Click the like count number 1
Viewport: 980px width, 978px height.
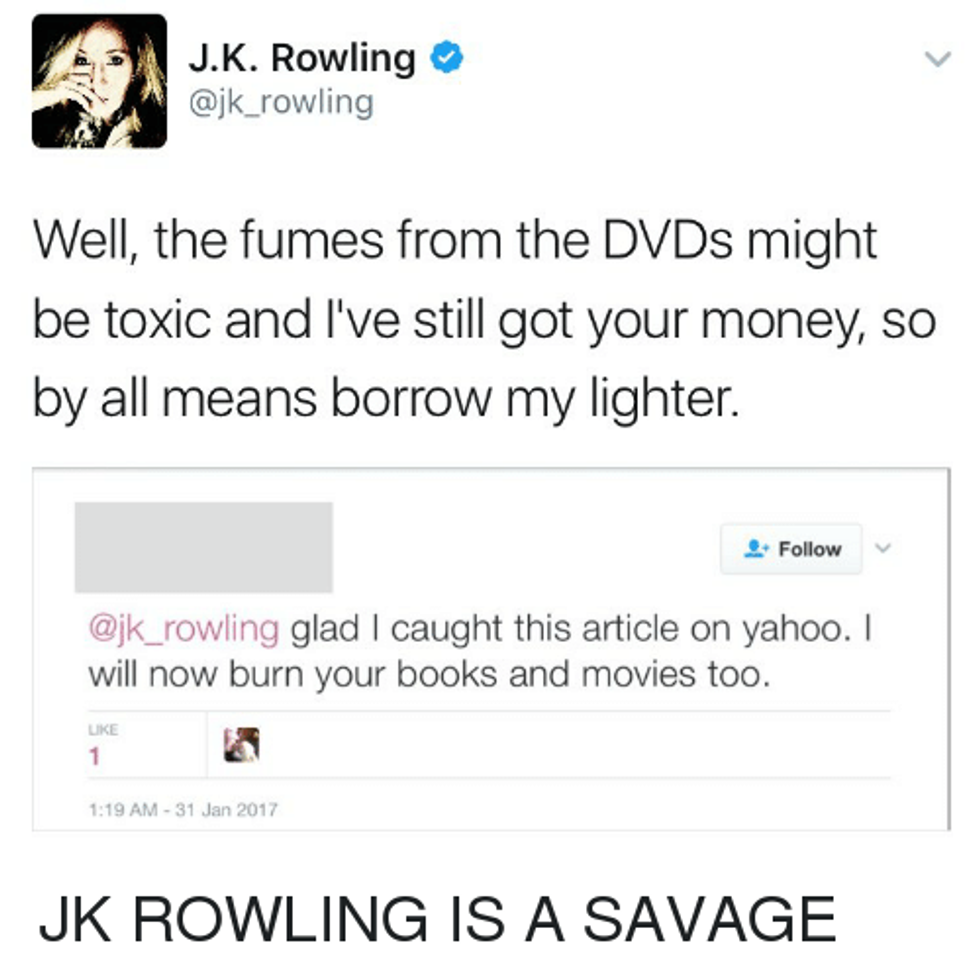pyautogui.click(x=94, y=757)
